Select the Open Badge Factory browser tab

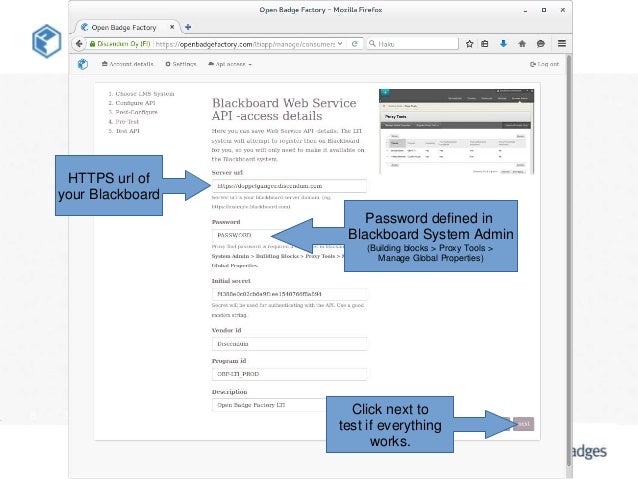127,27
